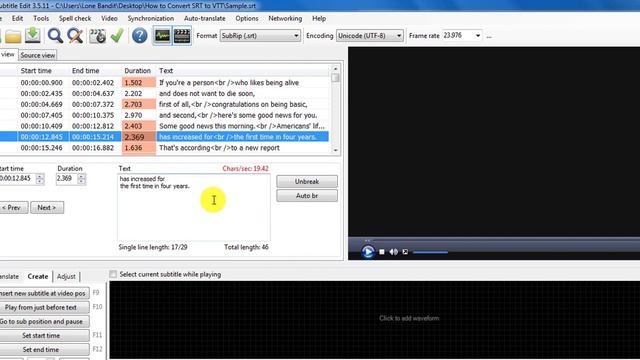640x360 pixels.
Task: Open Find with the magnifier icon
Action: 55,36
